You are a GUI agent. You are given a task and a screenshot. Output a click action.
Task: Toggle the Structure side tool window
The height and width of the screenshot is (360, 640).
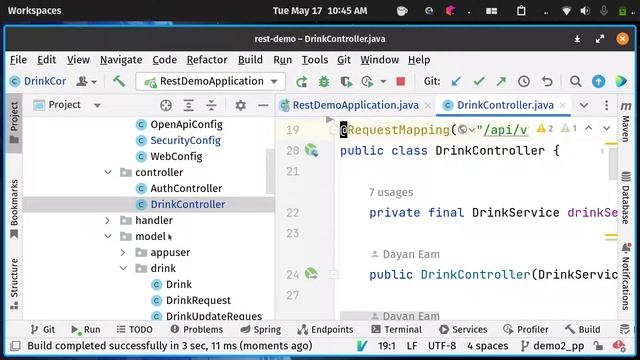click(14, 284)
